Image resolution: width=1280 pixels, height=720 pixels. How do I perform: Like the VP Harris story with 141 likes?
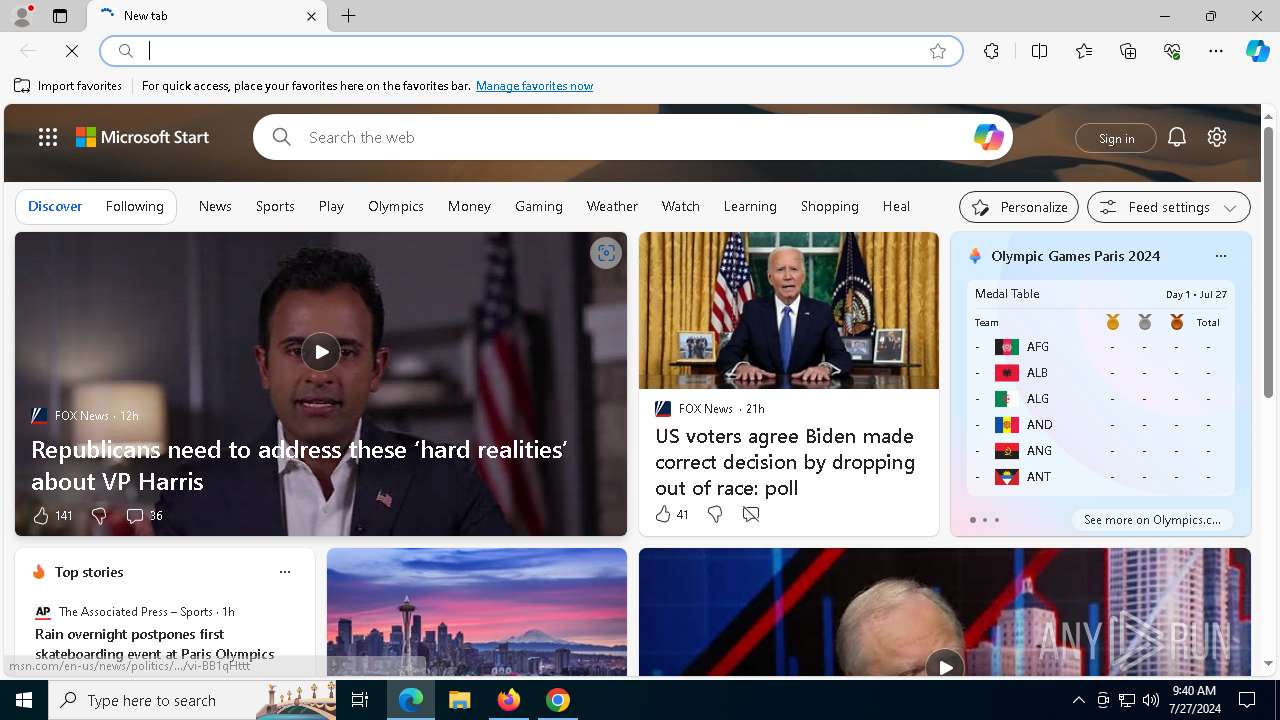tap(52, 516)
